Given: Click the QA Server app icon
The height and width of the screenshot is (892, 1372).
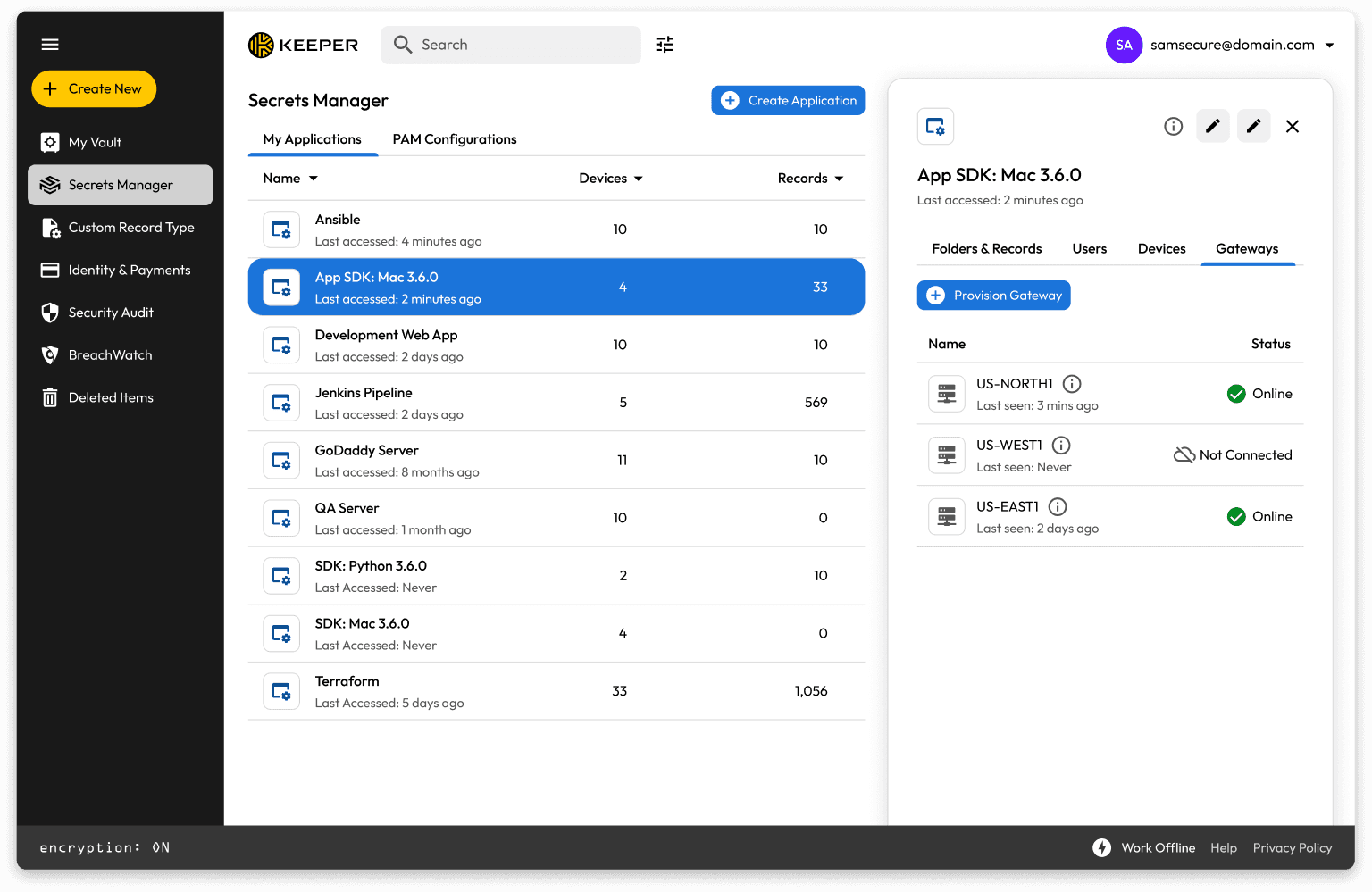Looking at the screenshot, I should pos(281,518).
